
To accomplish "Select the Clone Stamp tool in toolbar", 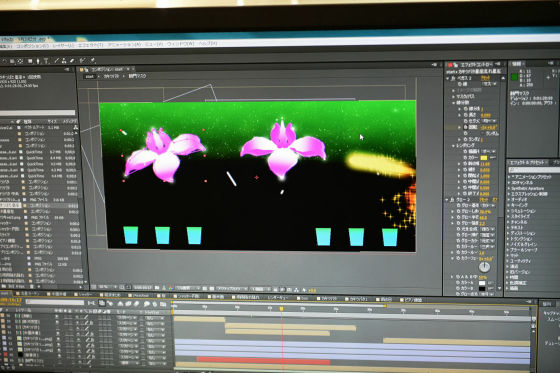I will pyautogui.click(x=64, y=61).
